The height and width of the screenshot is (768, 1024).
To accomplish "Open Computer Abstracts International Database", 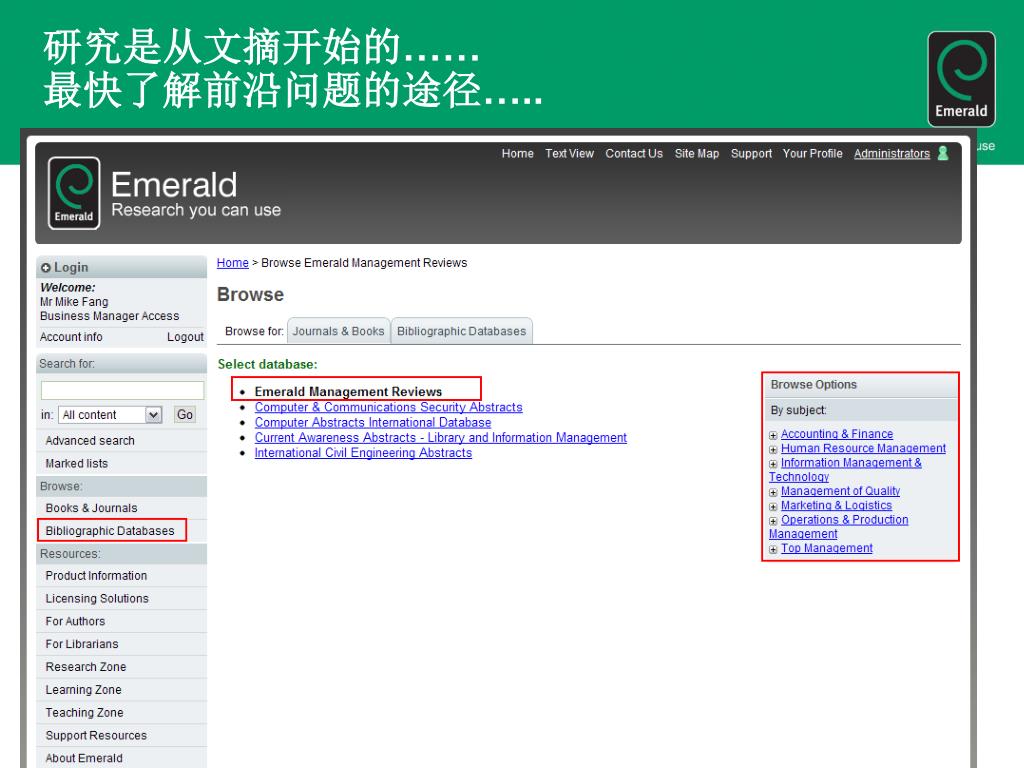I will tap(373, 423).
